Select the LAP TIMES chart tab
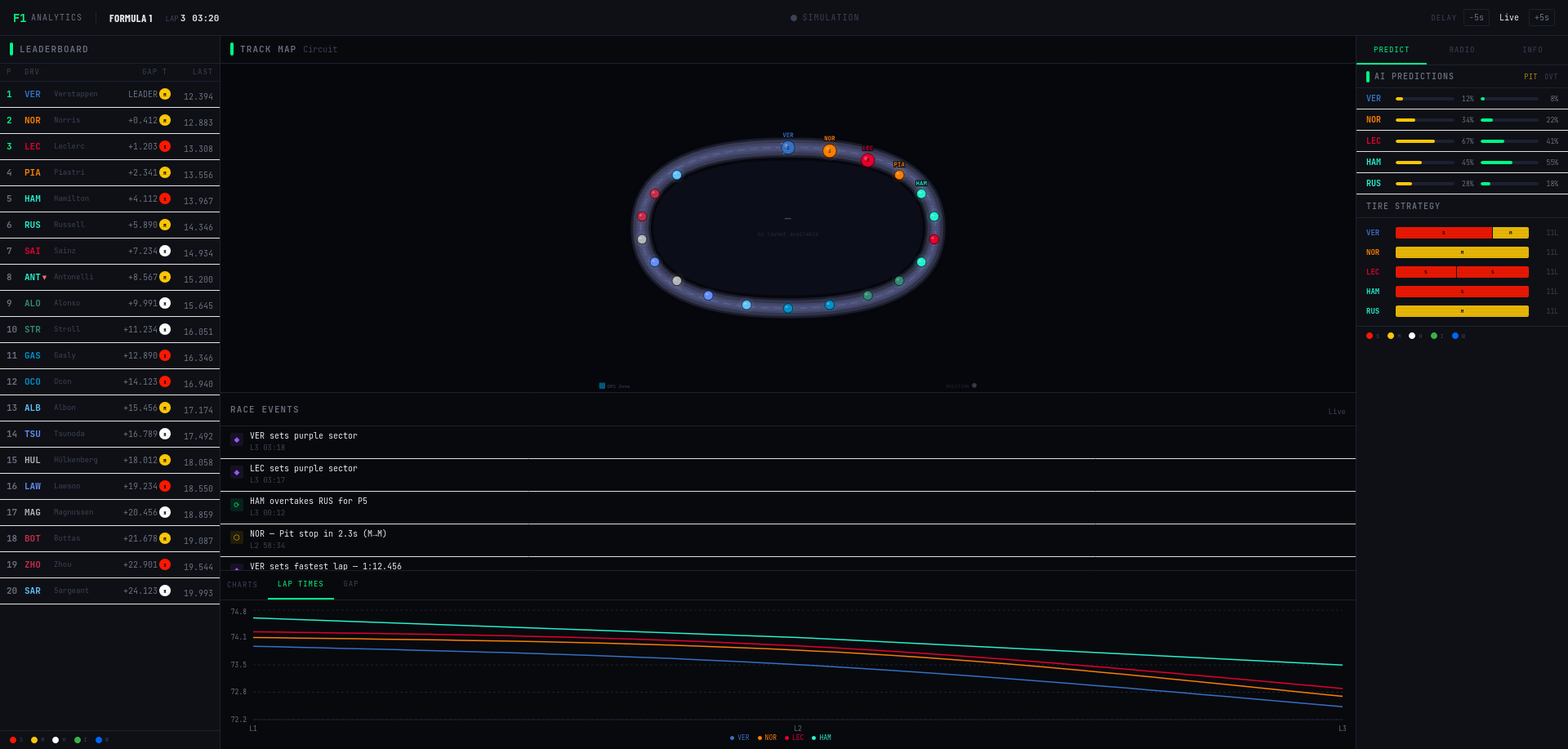Viewport: 1568px width, 749px height. 301,585
